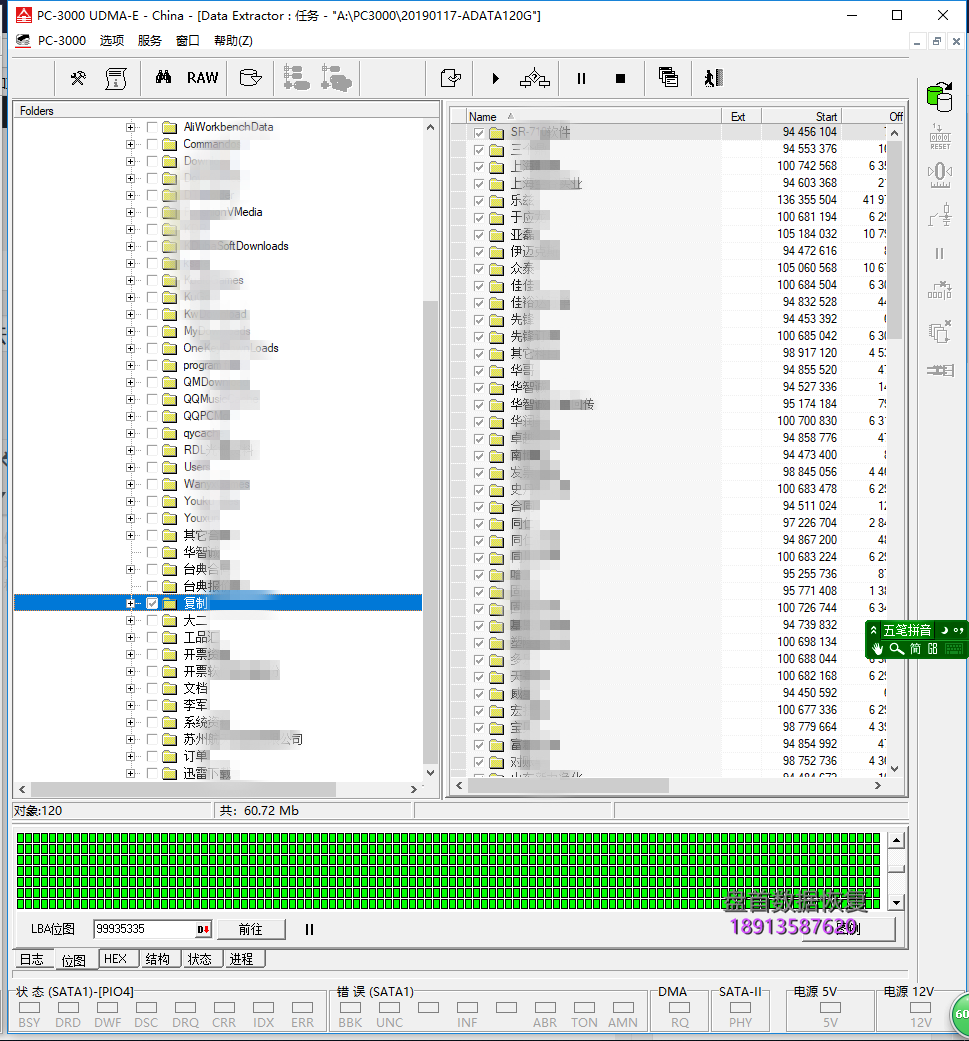969x1041 pixels.
Task: Tick the checkbox beside the 乐 folder entry
Action: click(478, 199)
